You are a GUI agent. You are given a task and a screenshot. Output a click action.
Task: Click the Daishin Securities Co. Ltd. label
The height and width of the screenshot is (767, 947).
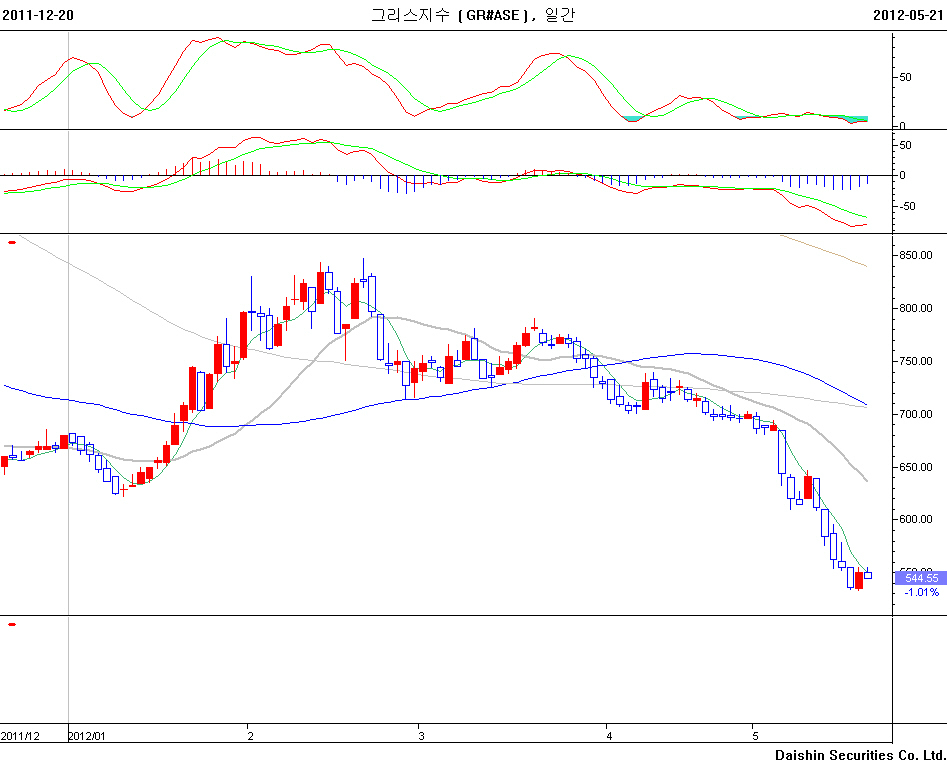(x=860, y=755)
